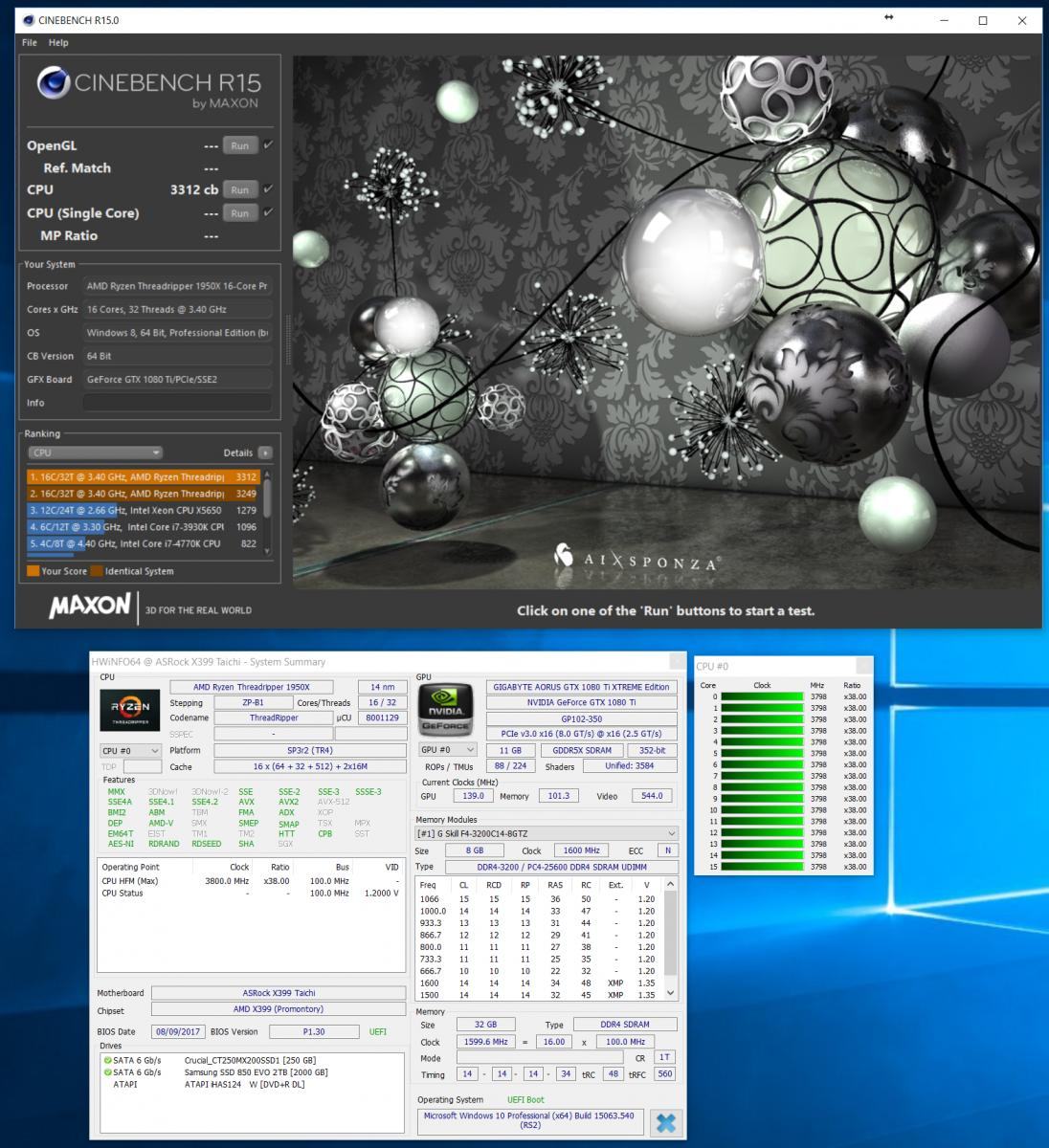Viewport: 1049px width, 1148px height.
Task: Toggle the CPU (Single Core) test checkbox
Action: (268, 212)
